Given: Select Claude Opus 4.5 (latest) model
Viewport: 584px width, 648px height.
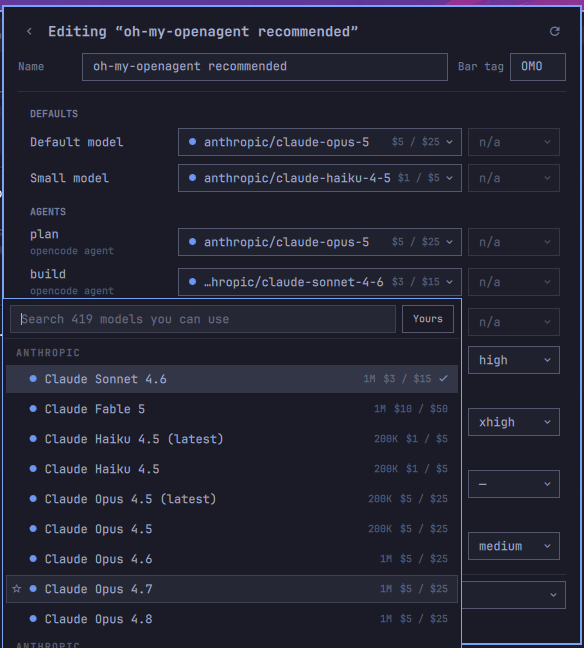Looking at the screenshot, I should click(232, 499).
